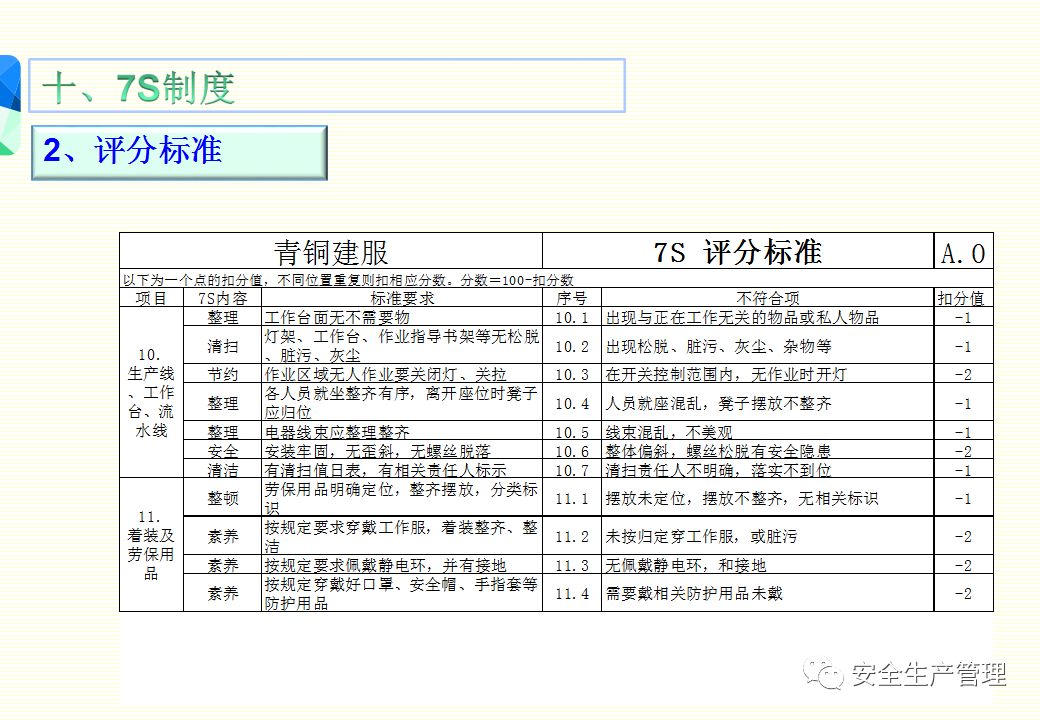The image size is (1040, 720).
Task: Select 素养 in row 11.2
Action: pyautogui.click(x=222, y=536)
